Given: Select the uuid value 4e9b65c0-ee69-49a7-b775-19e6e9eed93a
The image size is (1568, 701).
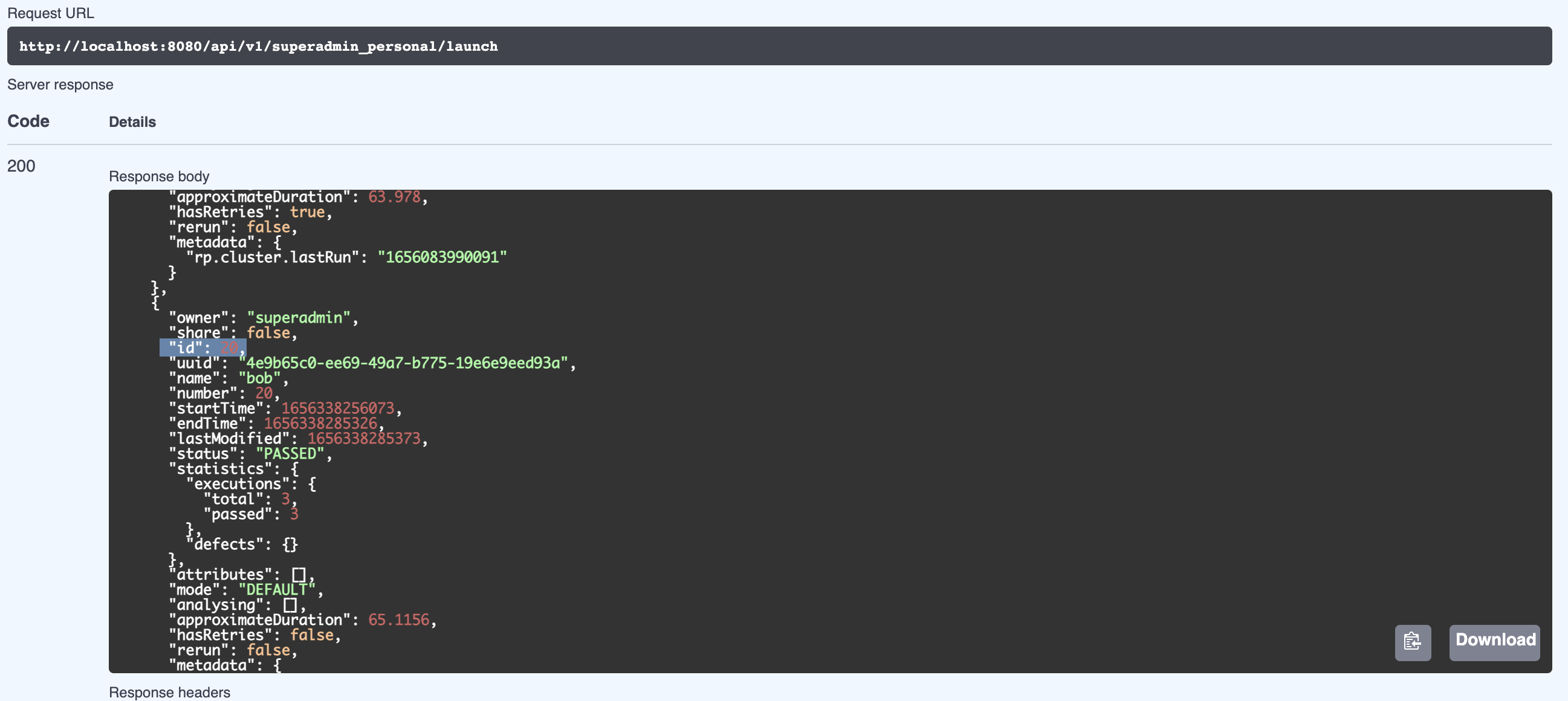Looking at the screenshot, I should 403,363.
